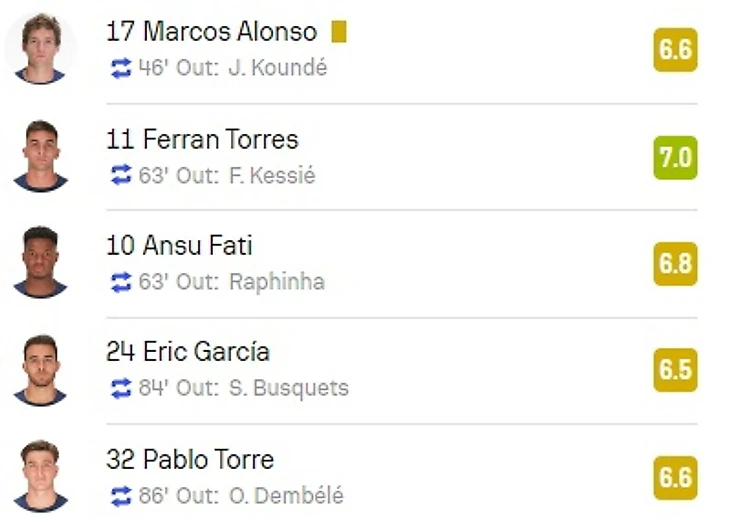
Task: Select the 10 Ansu Fati name
Action: 180,245
